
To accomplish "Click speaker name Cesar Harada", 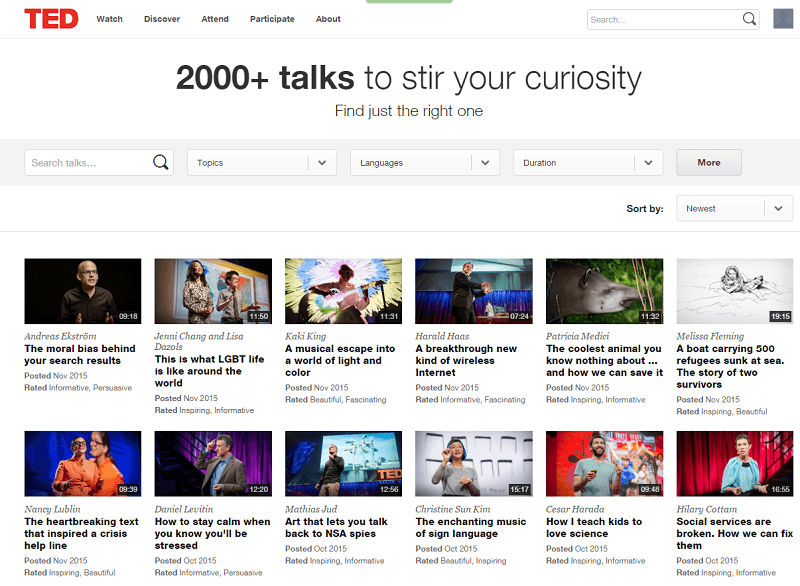I will tap(575, 509).
